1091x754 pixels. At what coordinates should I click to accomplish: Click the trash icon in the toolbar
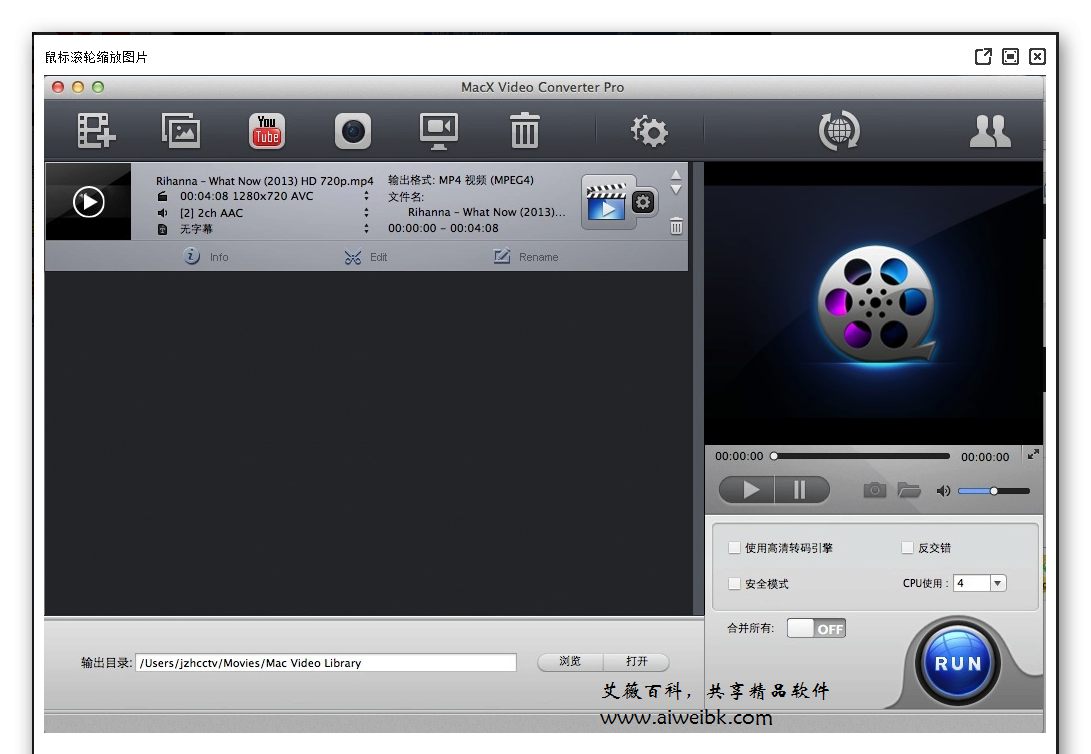click(x=524, y=131)
